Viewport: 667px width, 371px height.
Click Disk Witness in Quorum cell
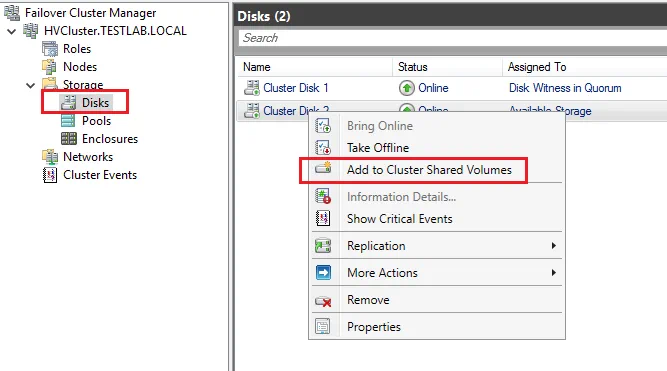[x=565, y=88]
